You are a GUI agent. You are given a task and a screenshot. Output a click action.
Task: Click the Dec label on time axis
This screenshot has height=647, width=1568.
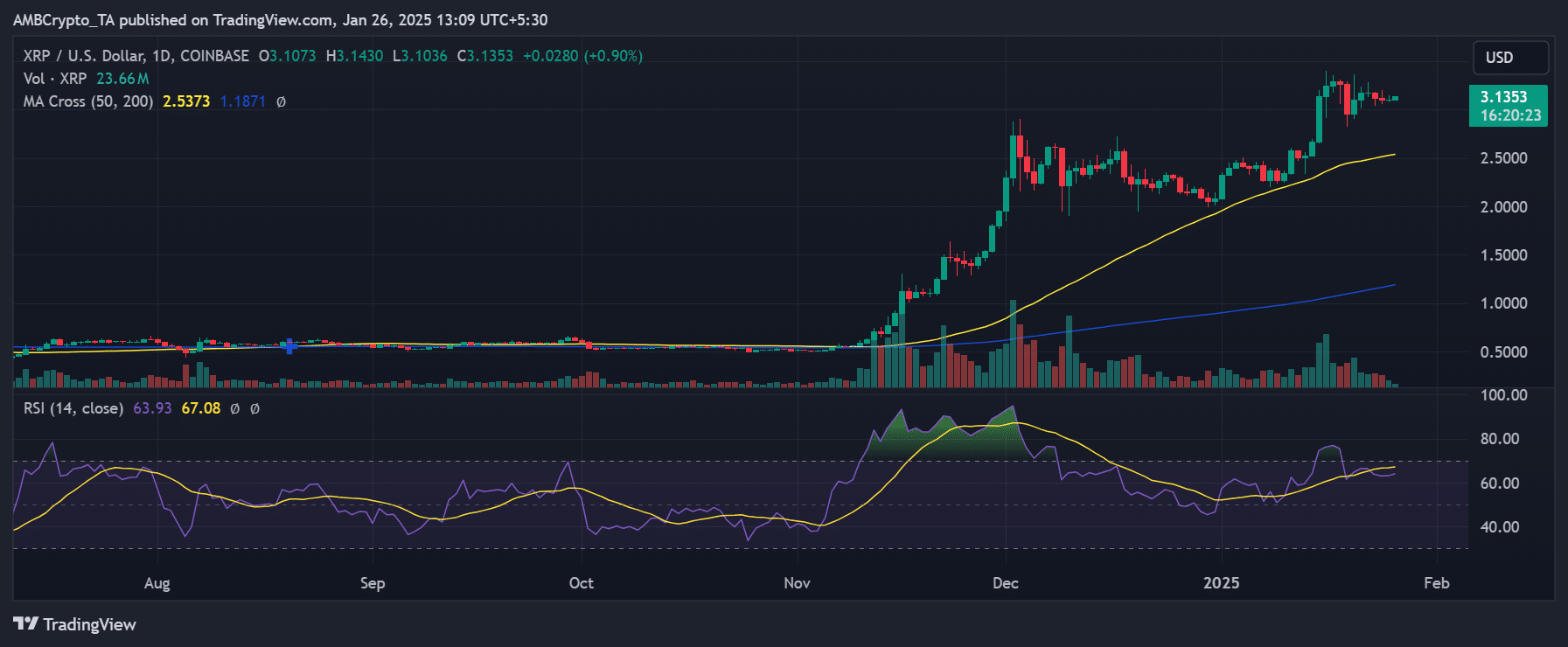(1005, 583)
